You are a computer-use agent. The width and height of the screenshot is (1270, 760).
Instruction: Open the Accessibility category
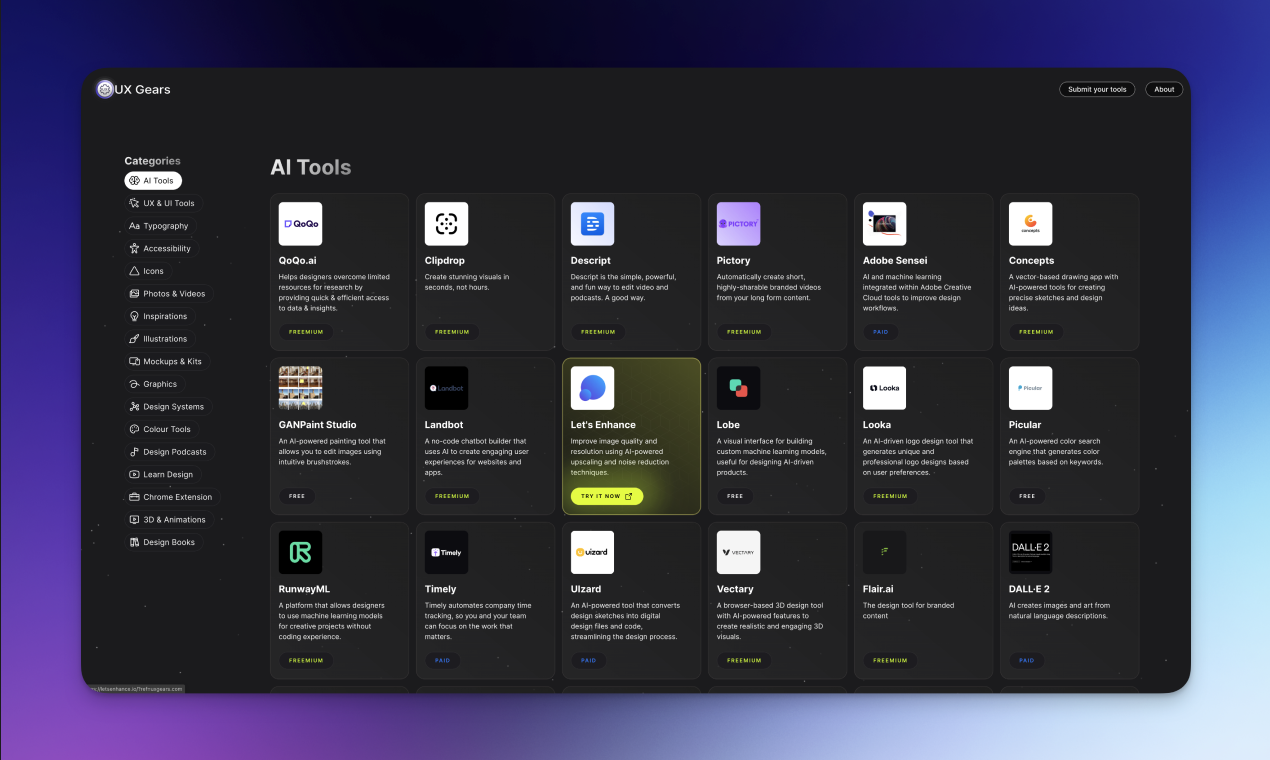[x=161, y=248]
